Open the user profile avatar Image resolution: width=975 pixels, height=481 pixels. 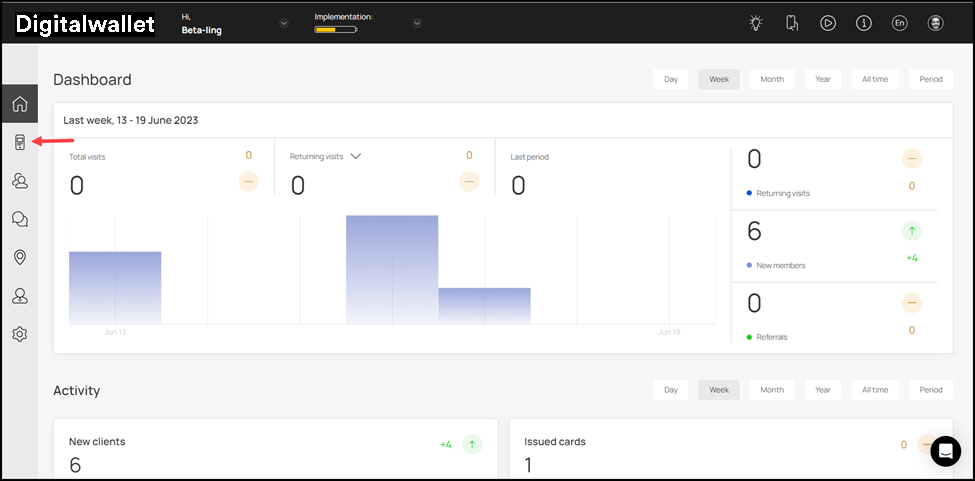935,23
